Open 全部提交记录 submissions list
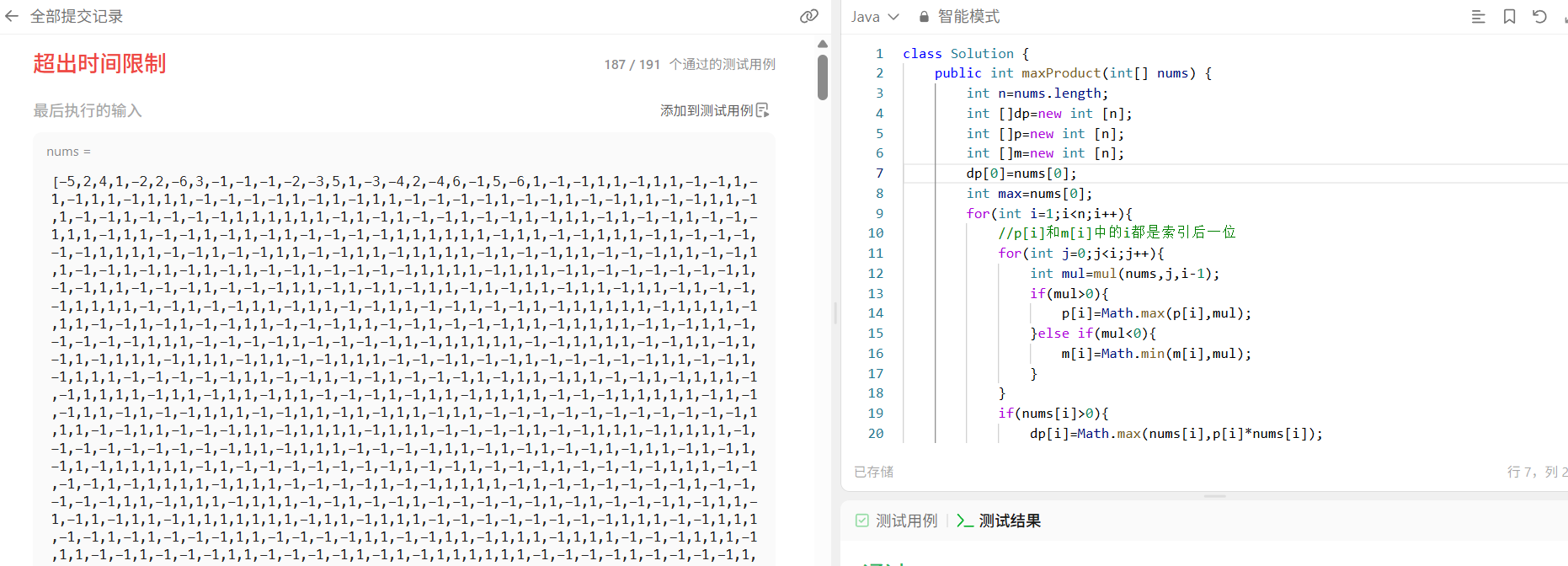Image resolution: width=1568 pixels, height=566 pixels. pyautogui.click(x=77, y=16)
